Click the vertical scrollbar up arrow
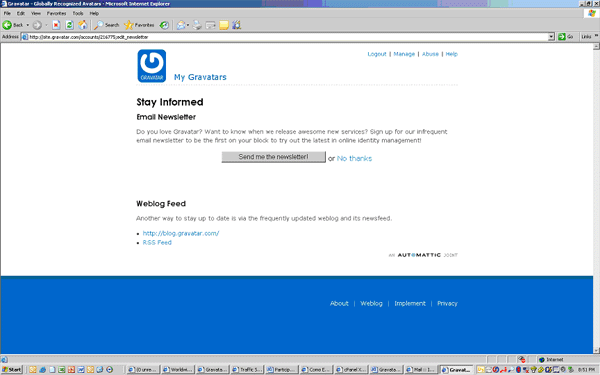Image resolution: width=600 pixels, height=375 pixels. pyautogui.click(x=596, y=47)
